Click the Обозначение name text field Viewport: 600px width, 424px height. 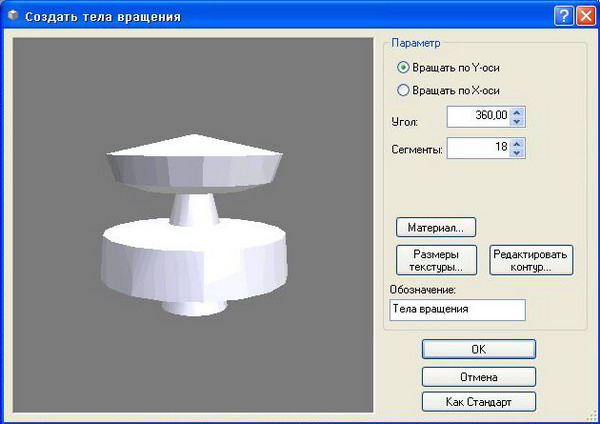pyautogui.click(x=457, y=310)
